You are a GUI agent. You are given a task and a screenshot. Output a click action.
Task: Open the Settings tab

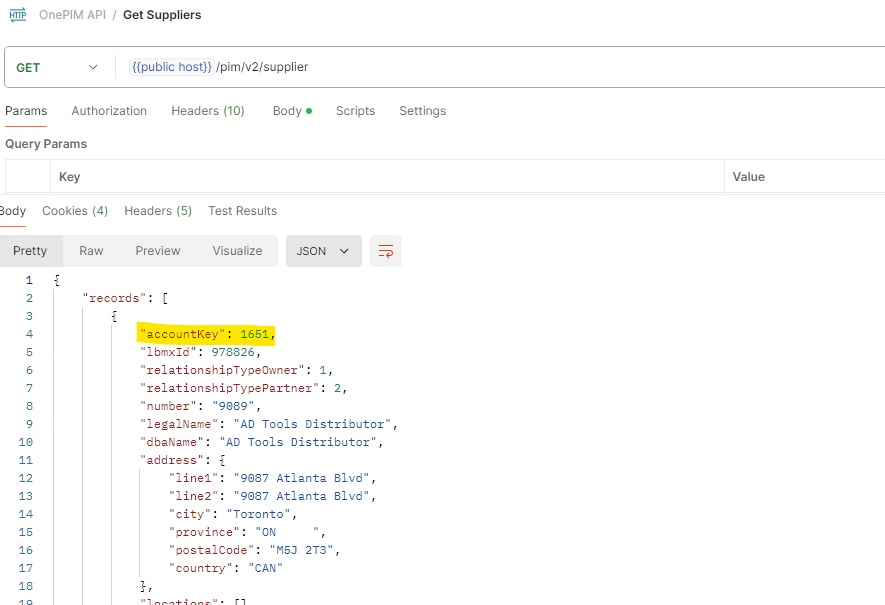(x=423, y=111)
